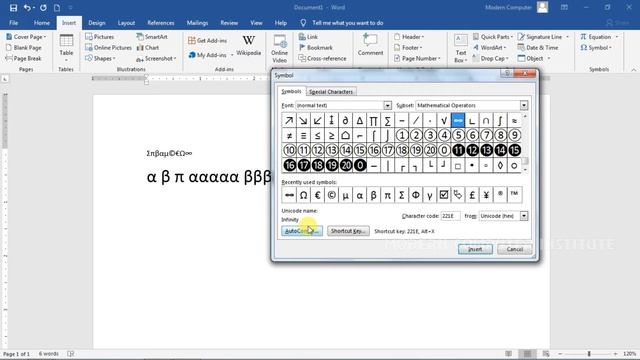Screen dimensions: 640x360
Task: Click the Tell me lightbulb icon
Action: [x=303, y=23]
